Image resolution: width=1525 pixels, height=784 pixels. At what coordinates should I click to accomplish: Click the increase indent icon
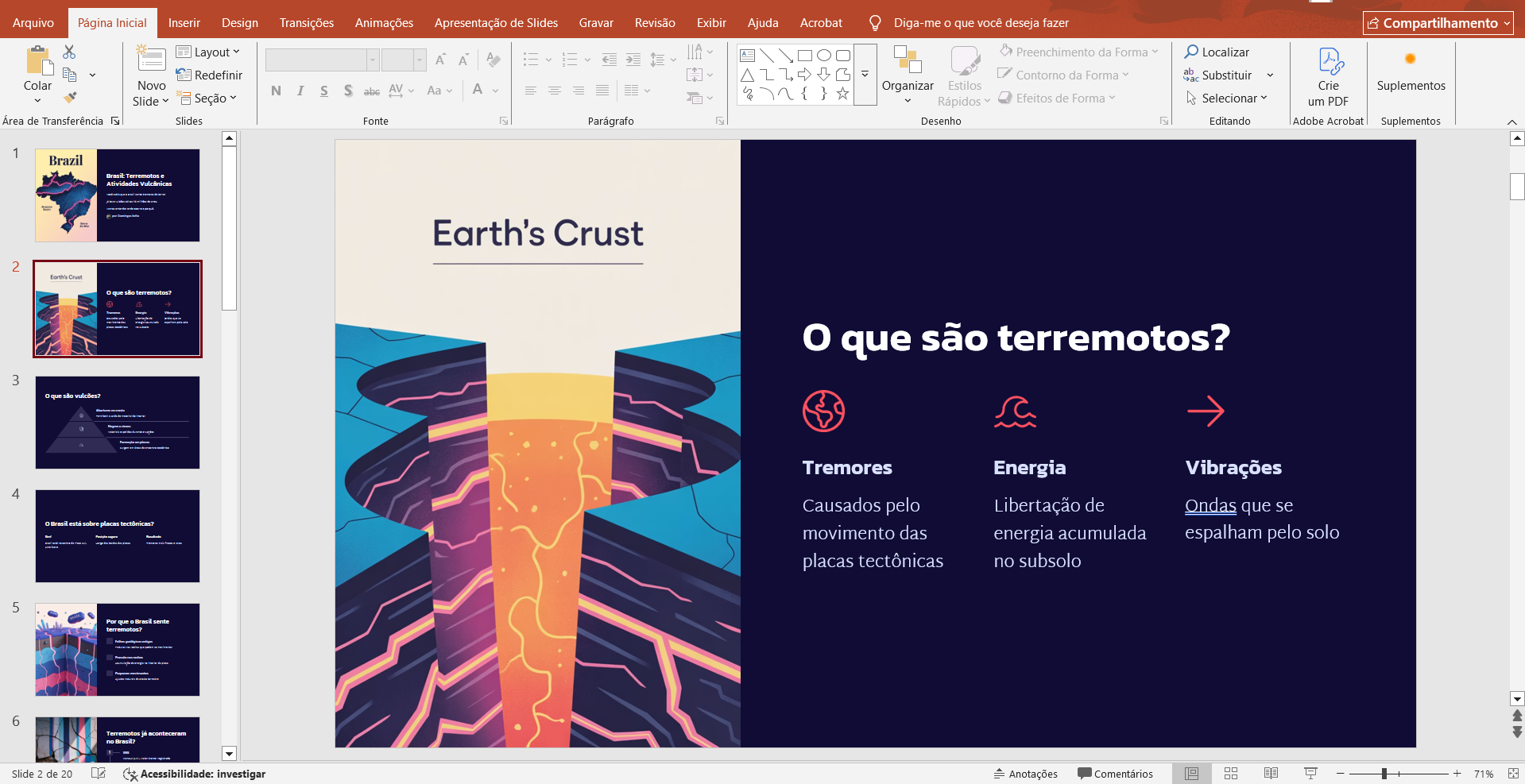coord(633,60)
